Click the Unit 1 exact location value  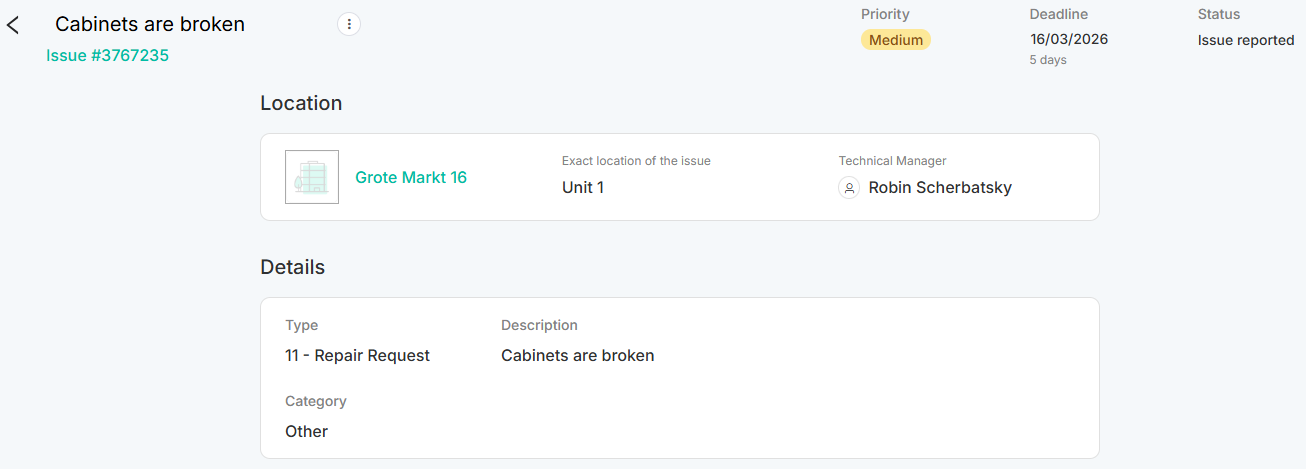tap(582, 187)
